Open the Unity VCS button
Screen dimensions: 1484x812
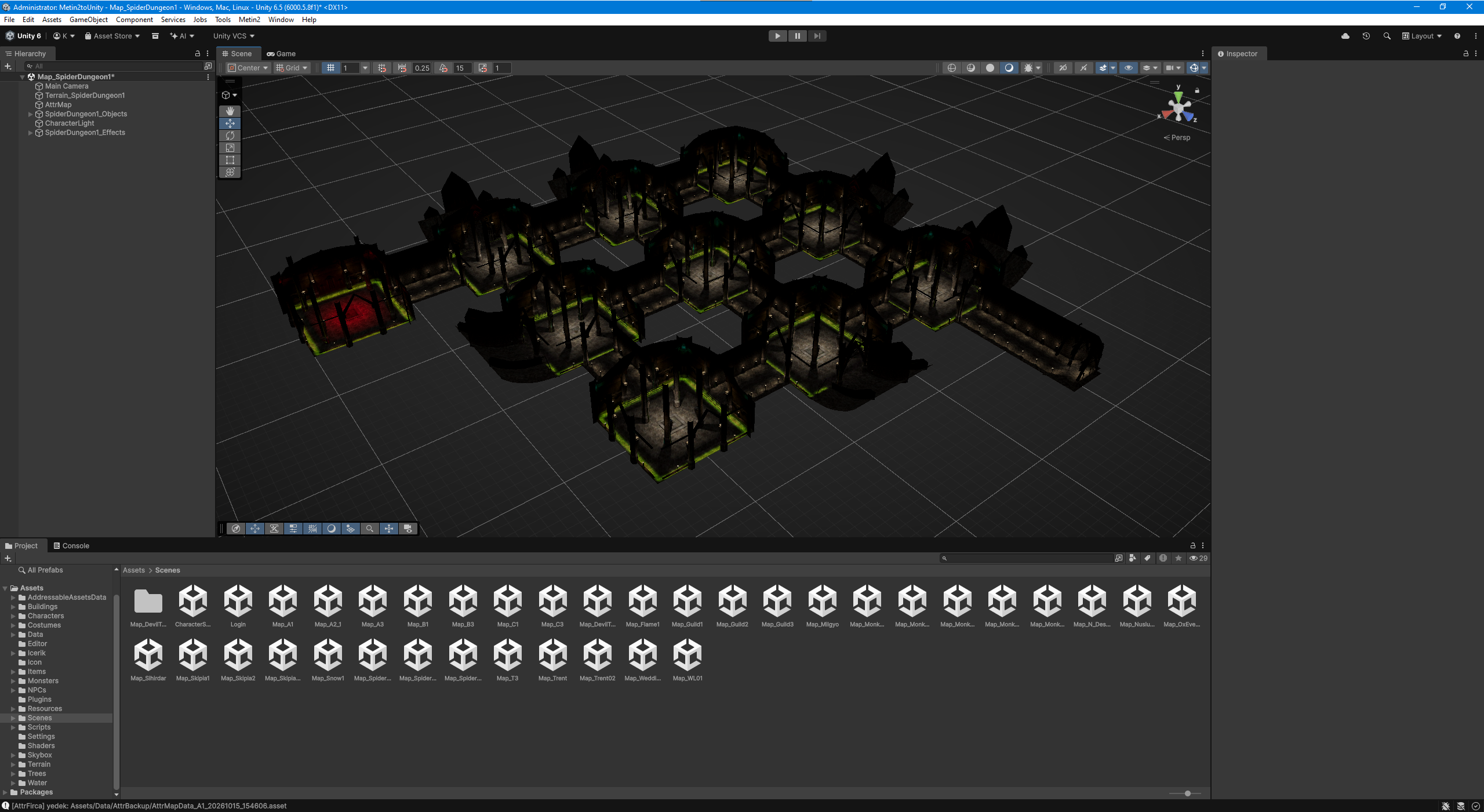[234, 36]
